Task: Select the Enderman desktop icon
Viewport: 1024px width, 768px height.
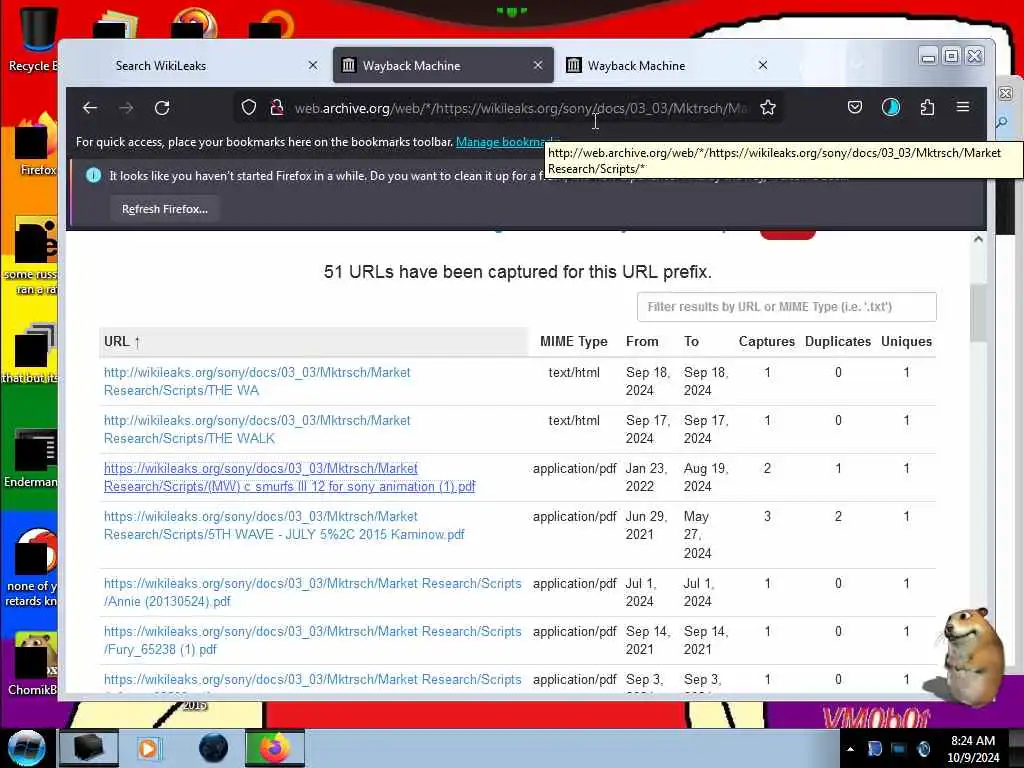Action: tap(30, 458)
